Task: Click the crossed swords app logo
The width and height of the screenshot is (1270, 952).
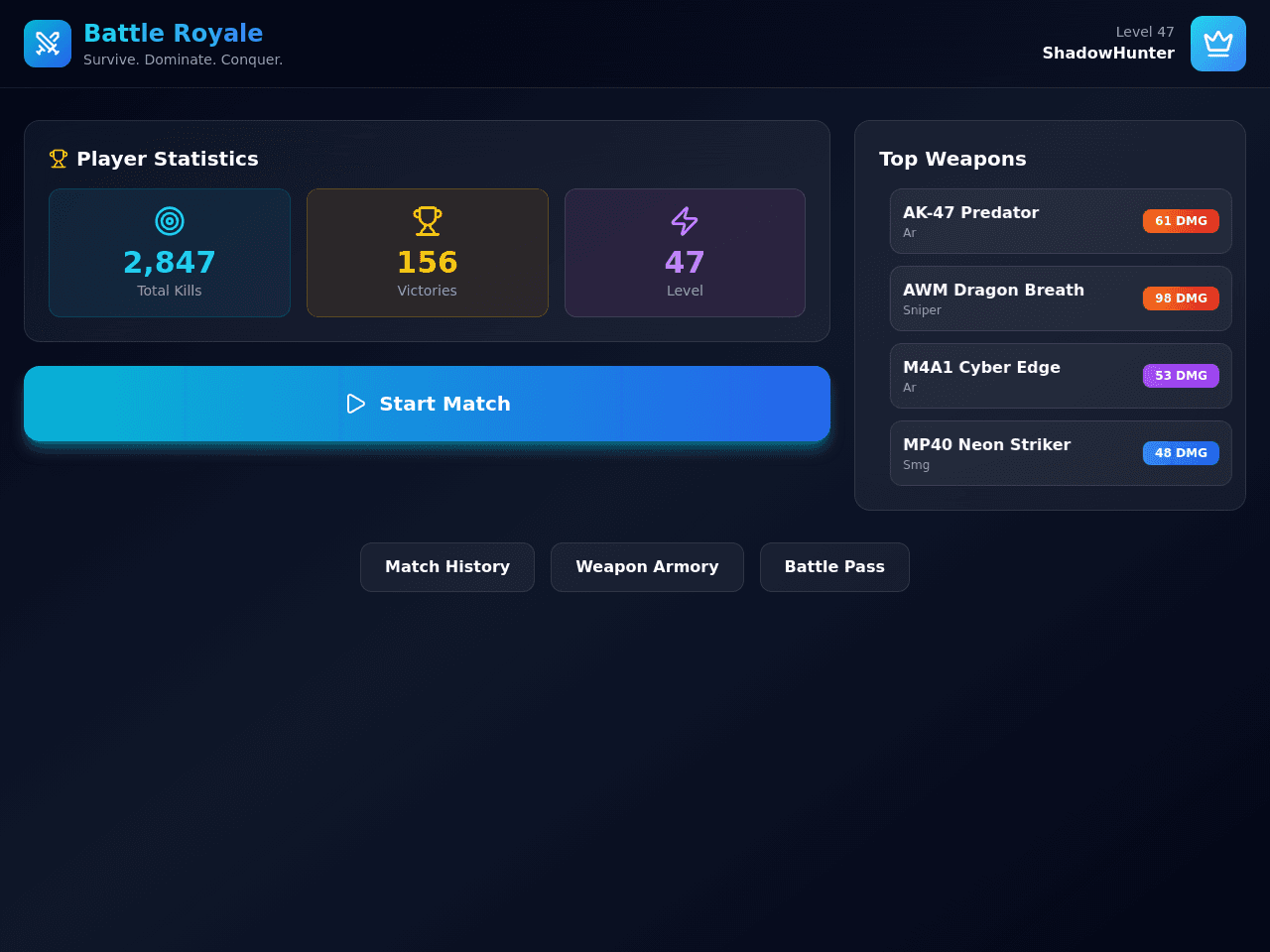Action: tap(48, 44)
